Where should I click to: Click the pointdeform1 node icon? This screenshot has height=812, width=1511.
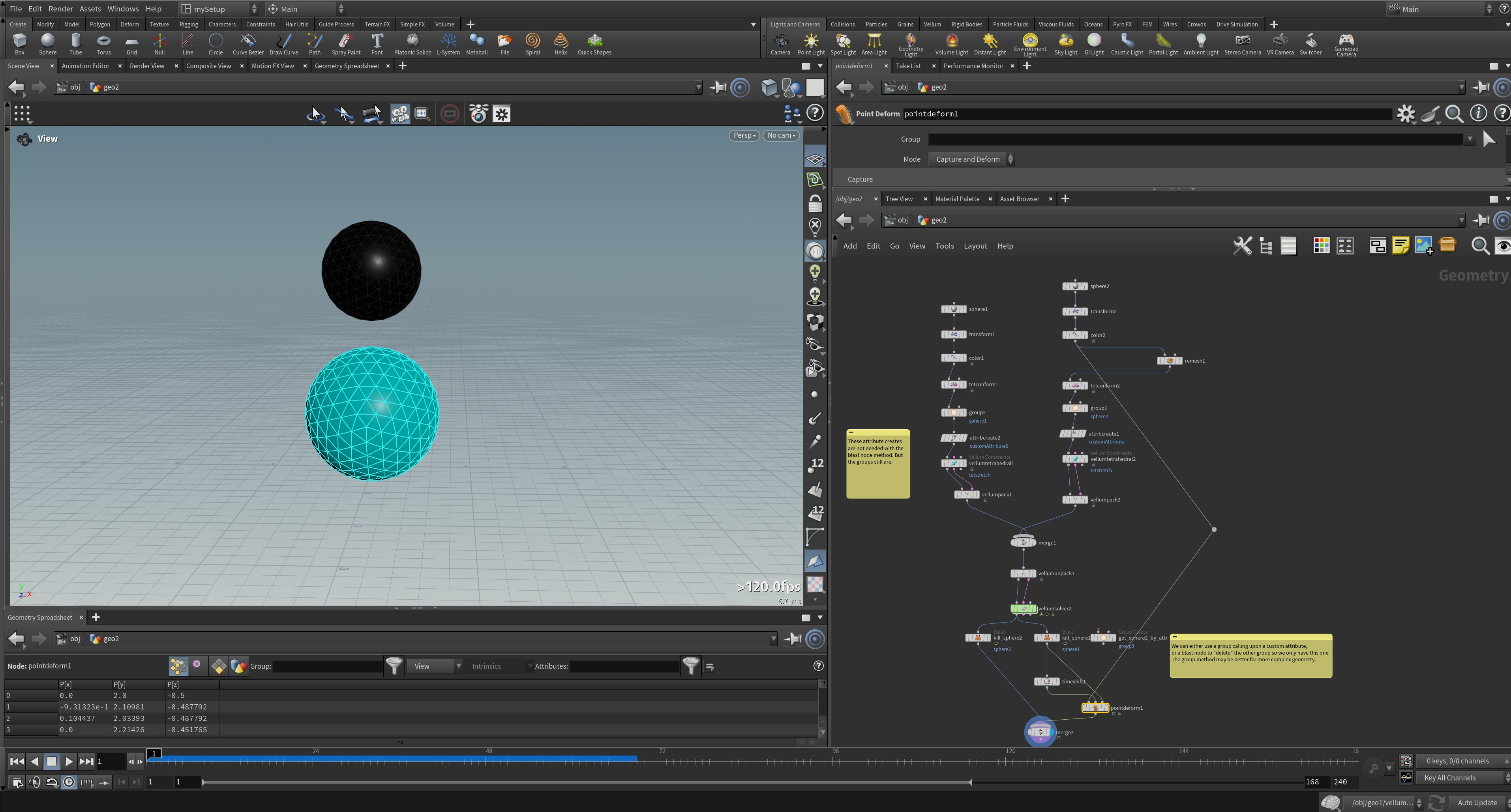(x=1095, y=708)
